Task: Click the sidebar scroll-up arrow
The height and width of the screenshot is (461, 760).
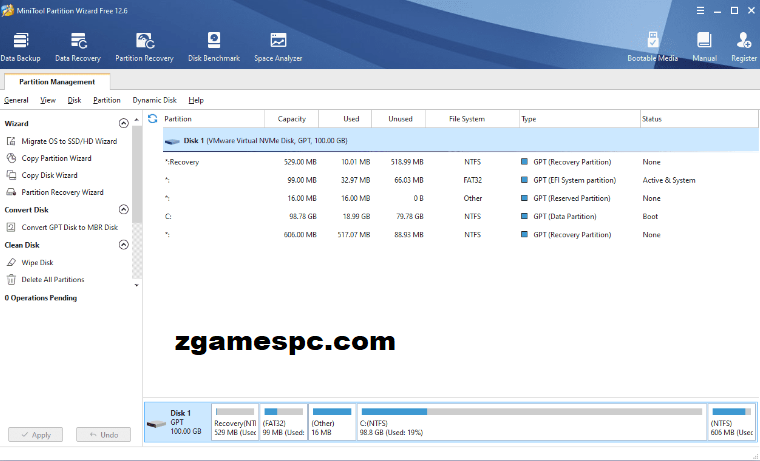Action: click(137, 119)
